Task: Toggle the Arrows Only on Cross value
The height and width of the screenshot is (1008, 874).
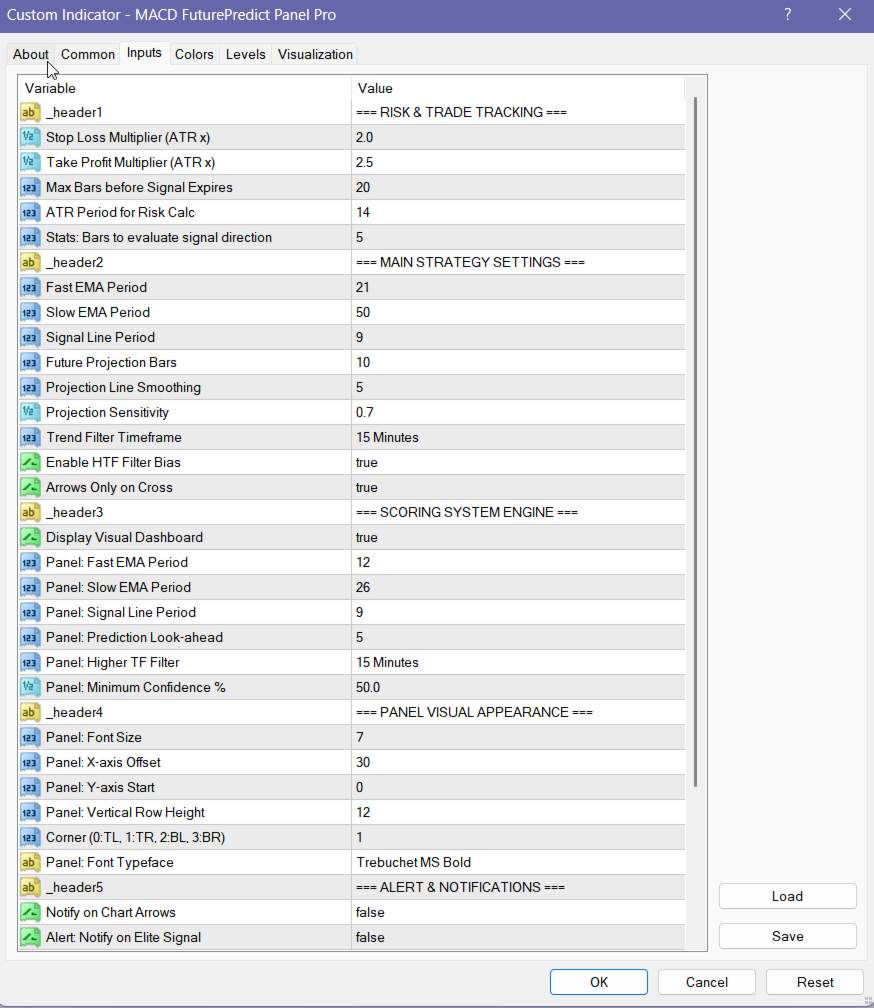Action: tap(518, 487)
